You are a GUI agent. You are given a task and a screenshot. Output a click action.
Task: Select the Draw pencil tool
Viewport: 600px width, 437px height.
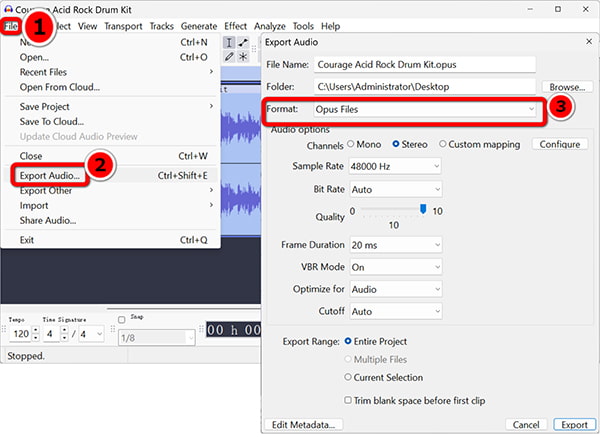[x=229, y=57]
